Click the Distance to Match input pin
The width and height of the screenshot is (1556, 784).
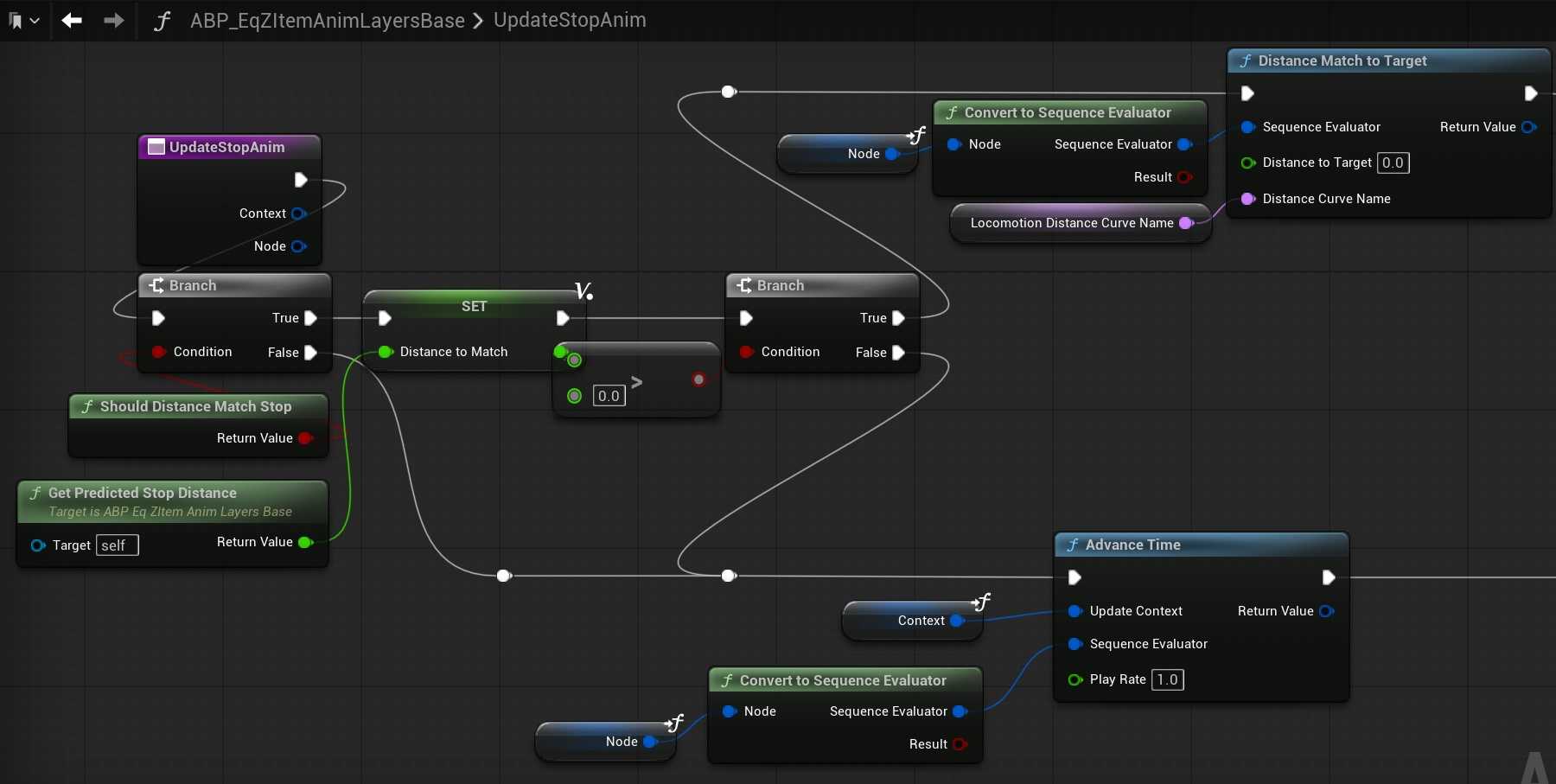(386, 352)
